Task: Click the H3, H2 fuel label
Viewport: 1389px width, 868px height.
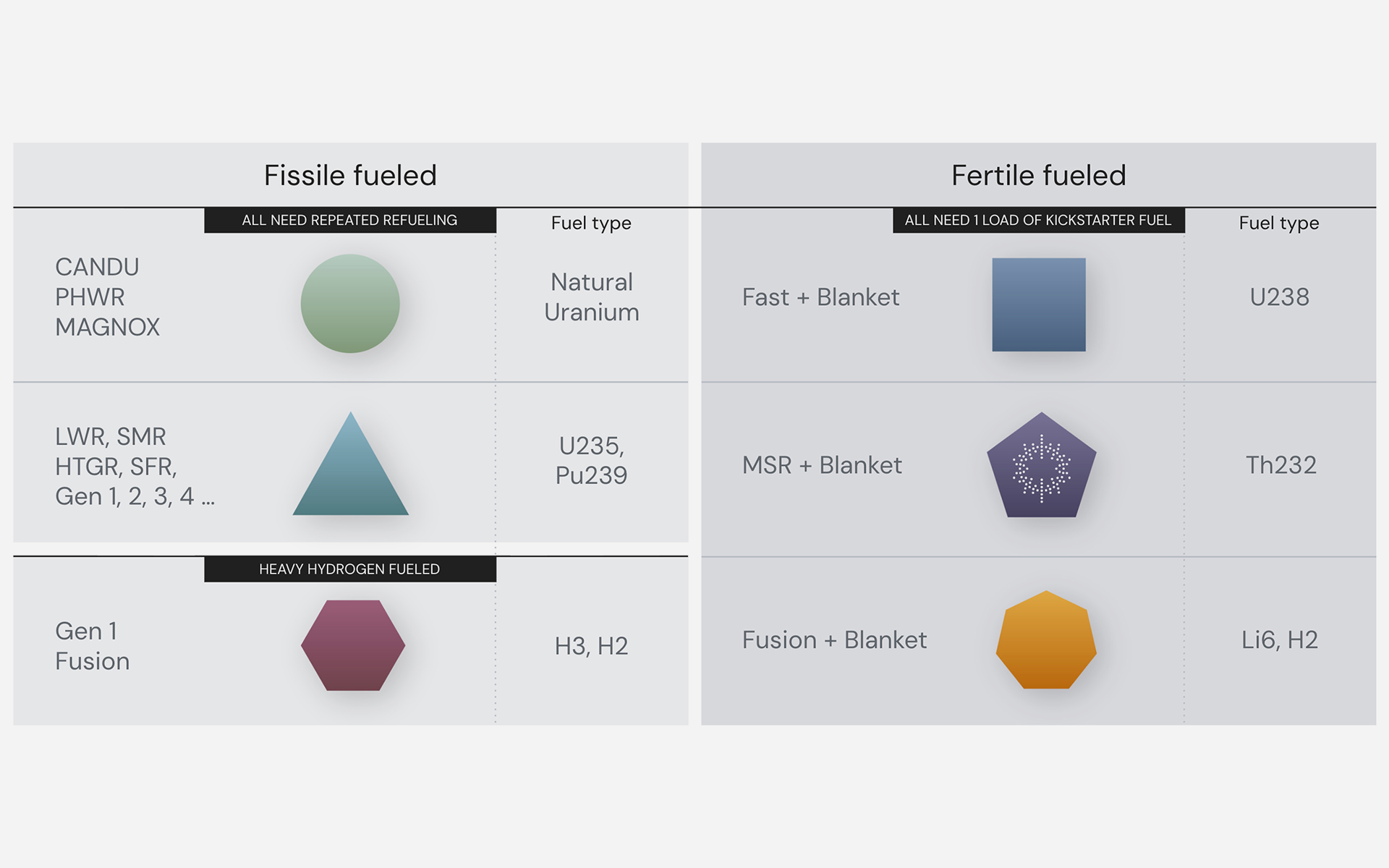Action: pyautogui.click(x=591, y=646)
